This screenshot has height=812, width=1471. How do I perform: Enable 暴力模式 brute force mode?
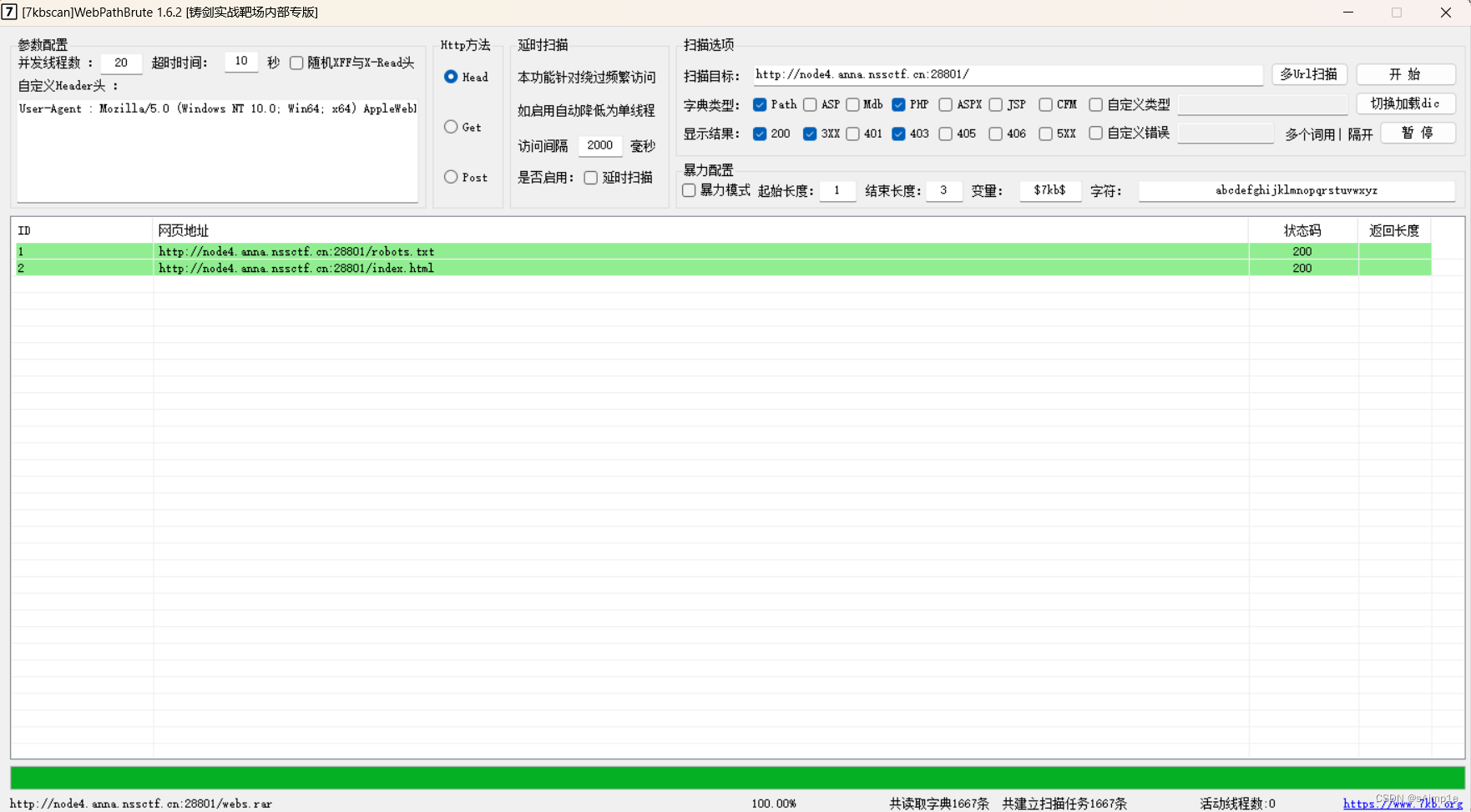pos(688,190)
